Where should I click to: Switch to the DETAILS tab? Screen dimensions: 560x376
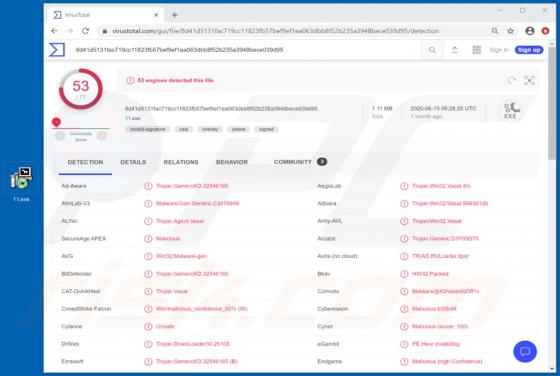[x=133, y=162]
